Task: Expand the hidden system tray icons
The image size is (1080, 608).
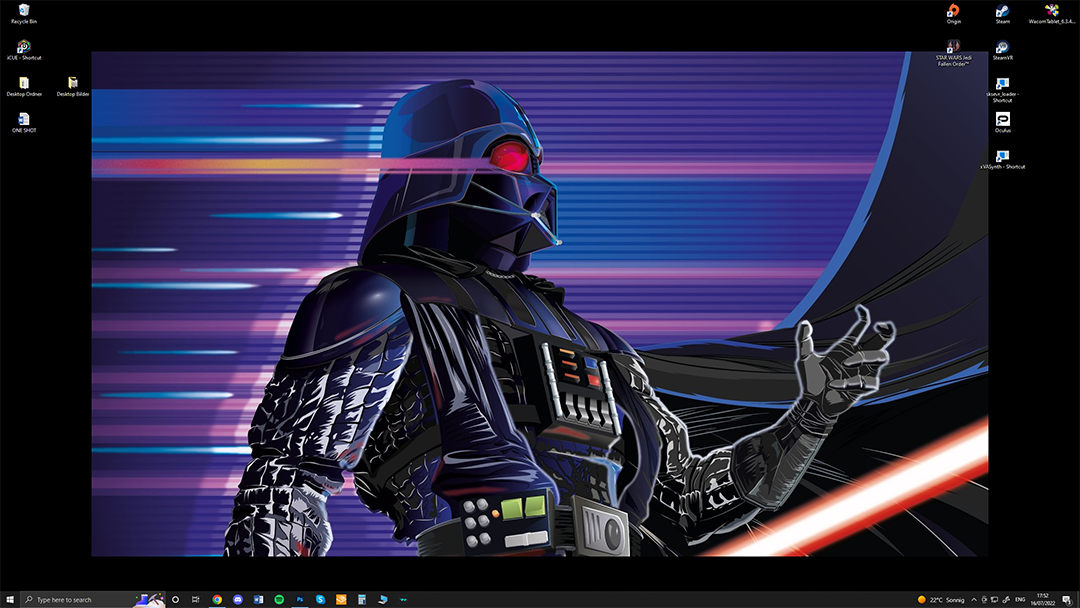Action: point(974,600)
